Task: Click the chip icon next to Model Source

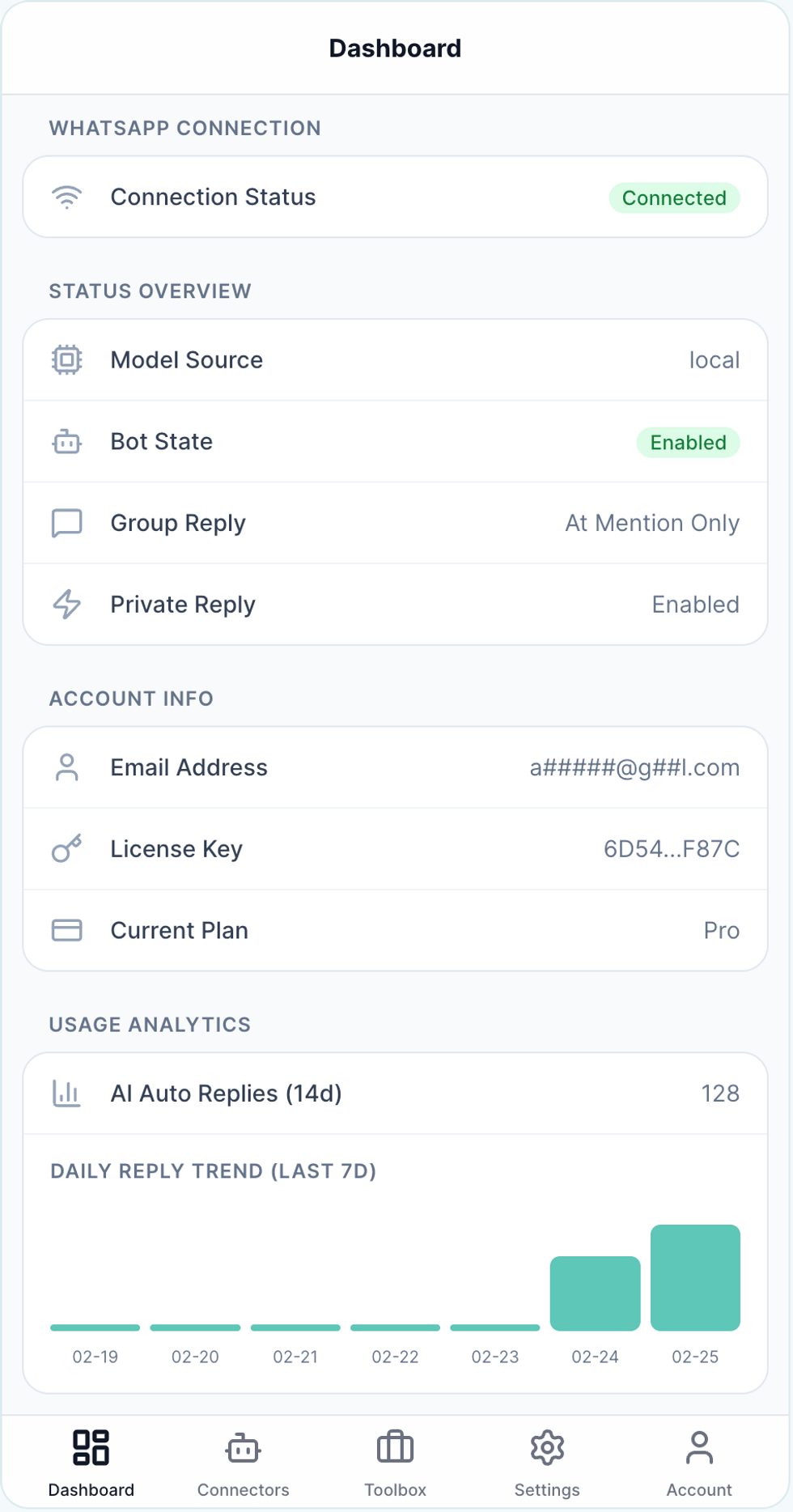Action: point(68,360)
